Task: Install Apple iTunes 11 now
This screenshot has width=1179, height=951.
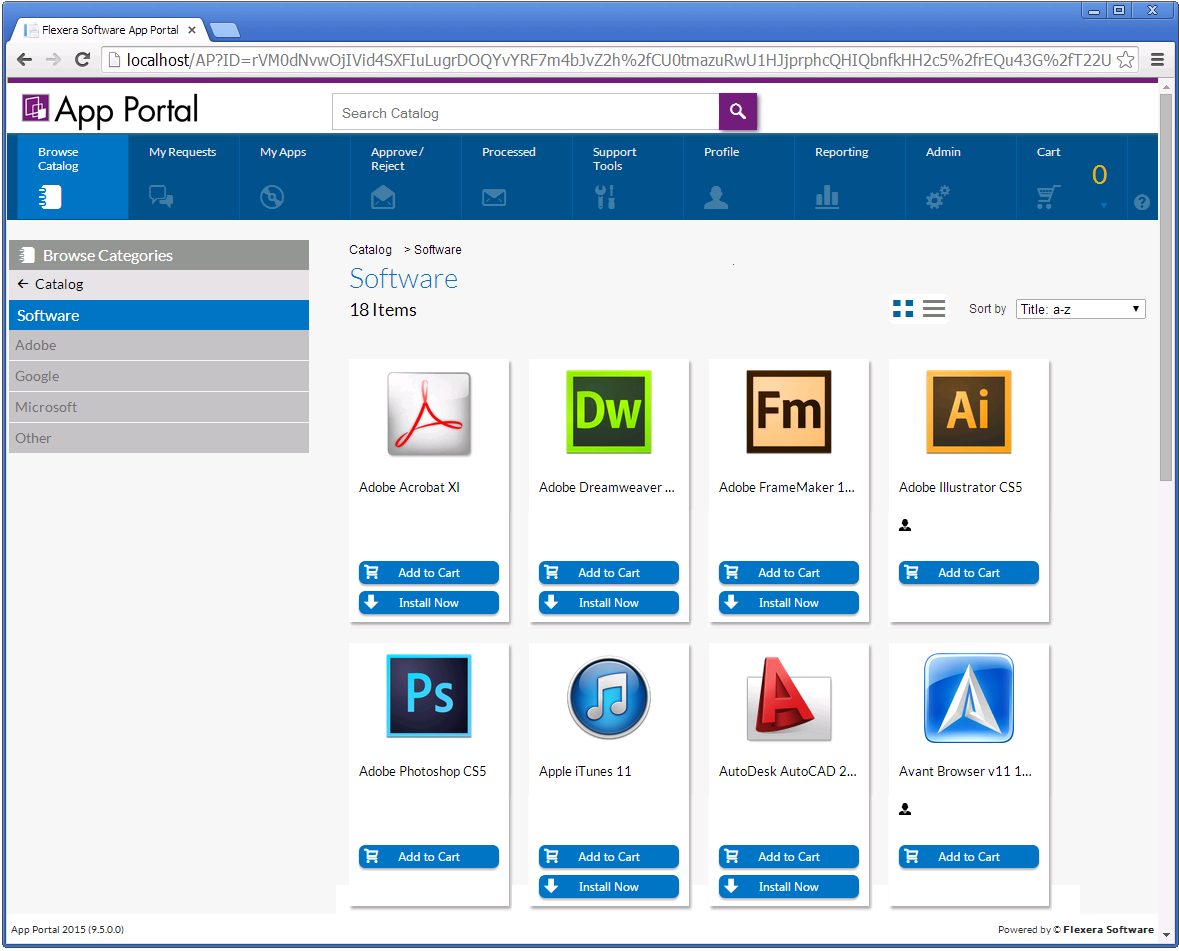Action: (608, 886)
